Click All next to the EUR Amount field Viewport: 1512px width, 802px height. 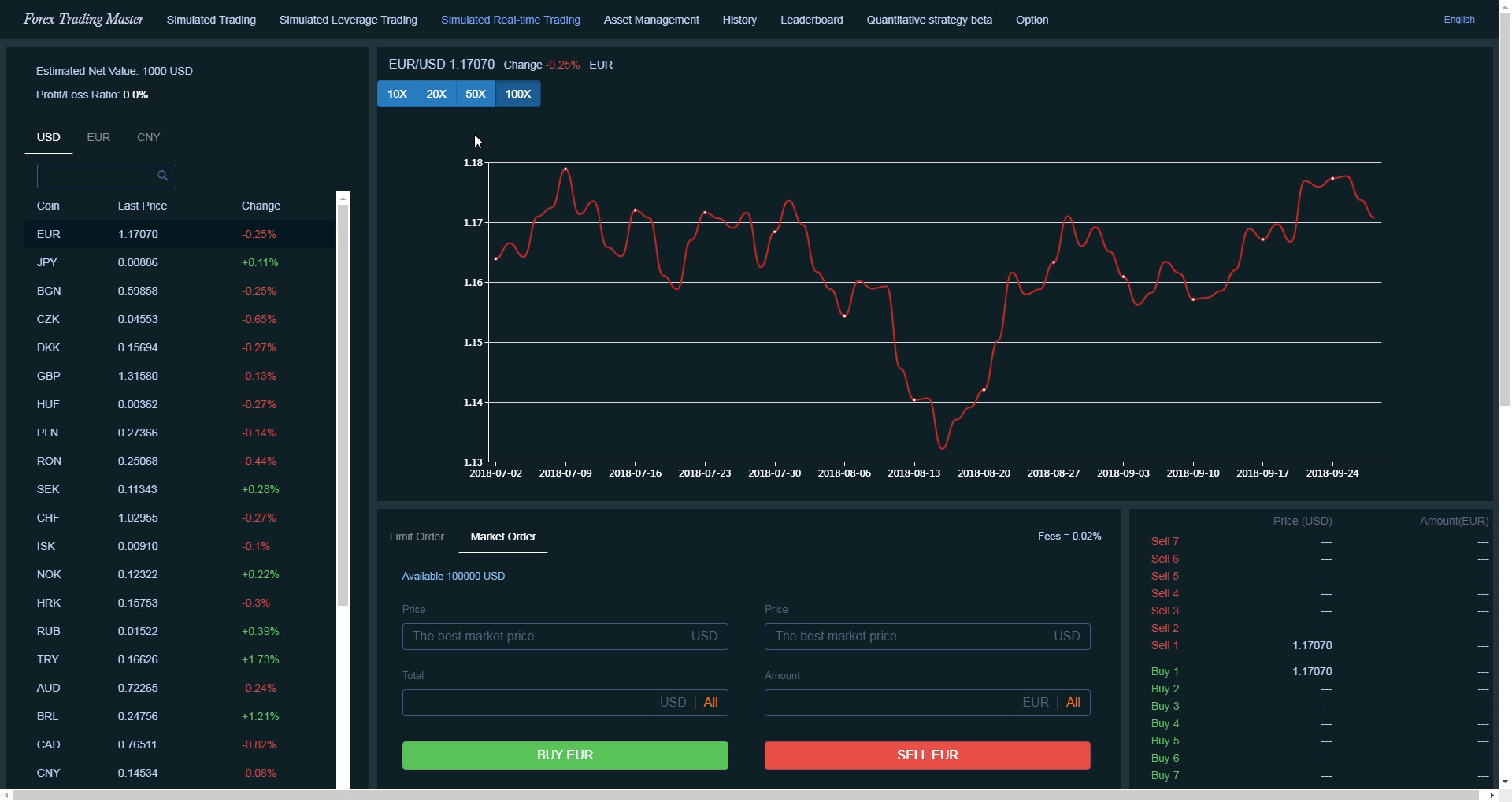tap(1073, 702)
